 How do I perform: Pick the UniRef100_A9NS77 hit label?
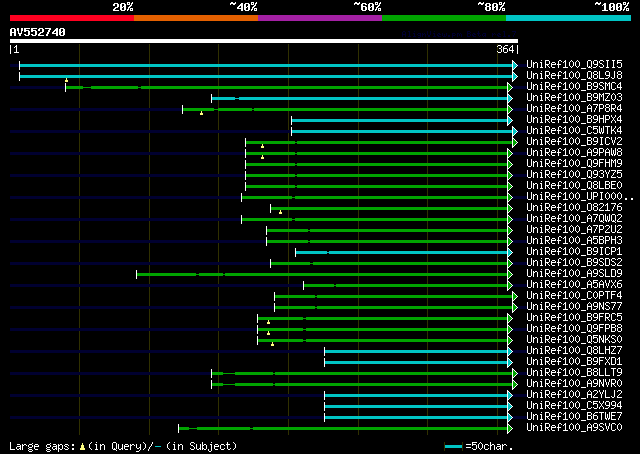pyautogui.click(x=574, y=307)
